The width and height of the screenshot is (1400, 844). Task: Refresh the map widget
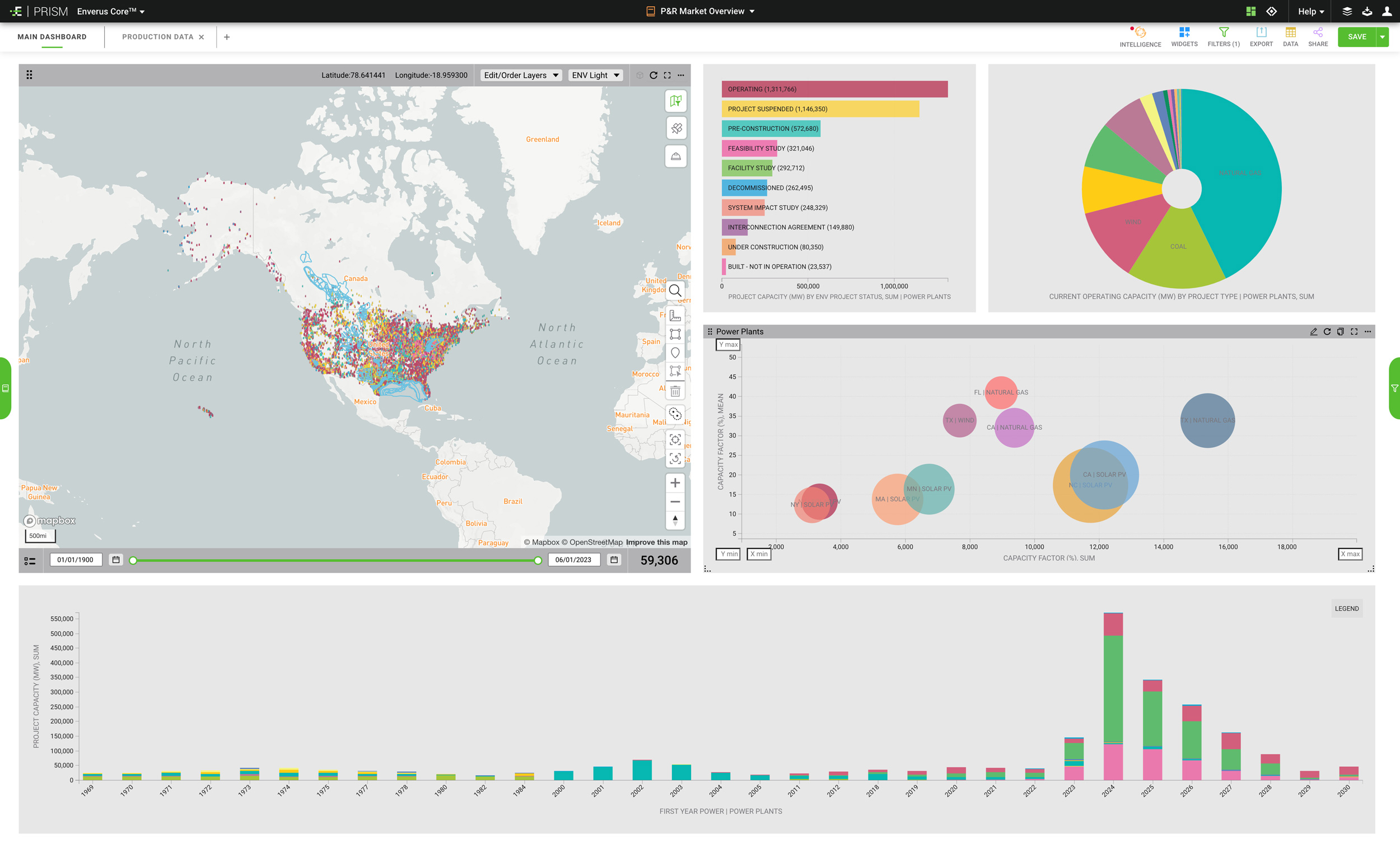pos(654,75)
